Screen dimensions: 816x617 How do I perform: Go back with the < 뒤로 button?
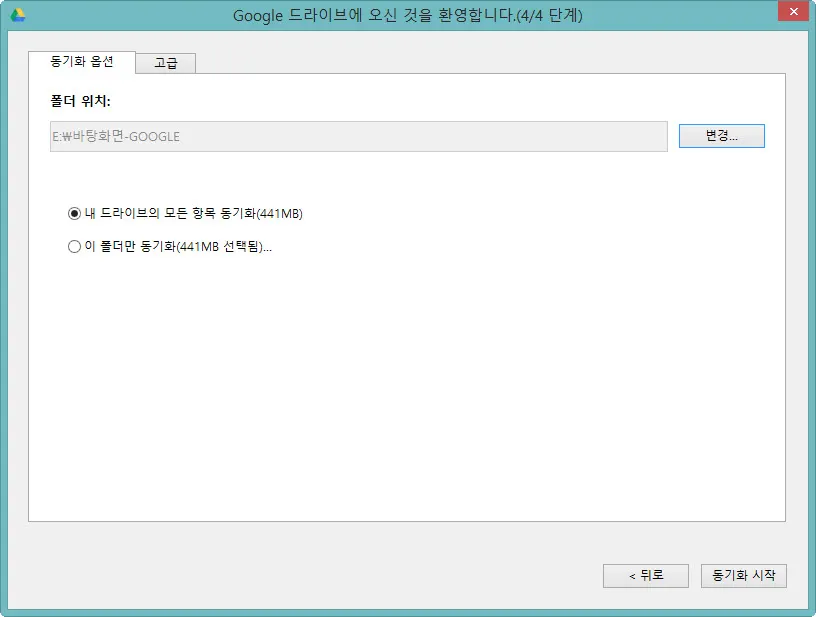coord(645,575)
